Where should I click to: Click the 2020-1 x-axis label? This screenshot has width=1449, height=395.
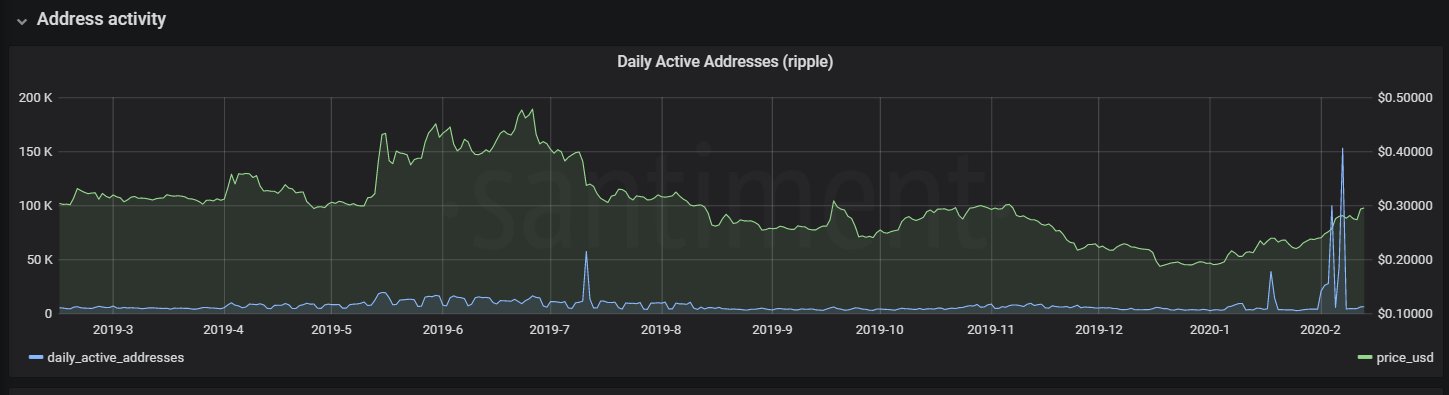[x=1210, y=328]
